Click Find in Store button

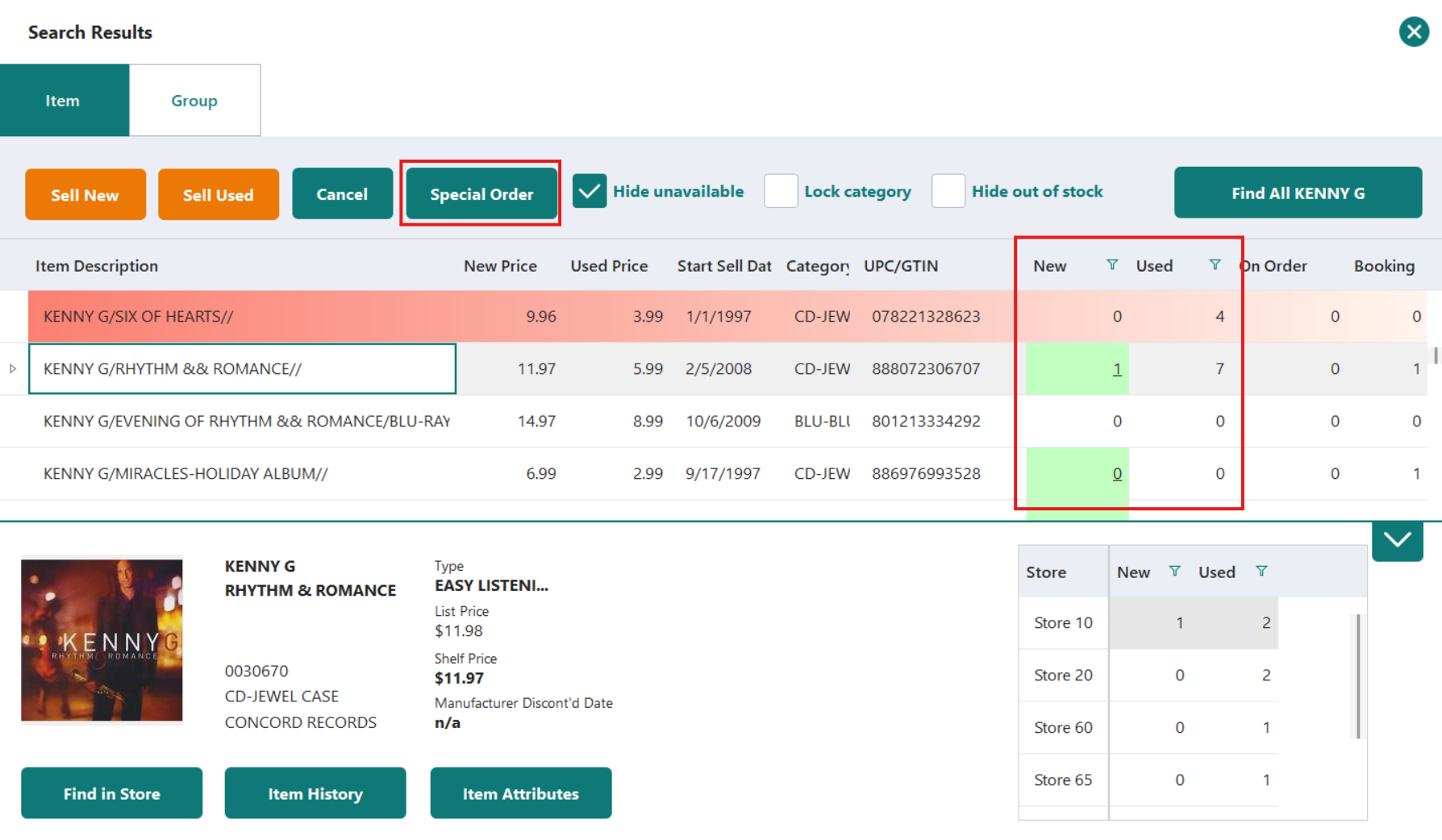point(111,793)
